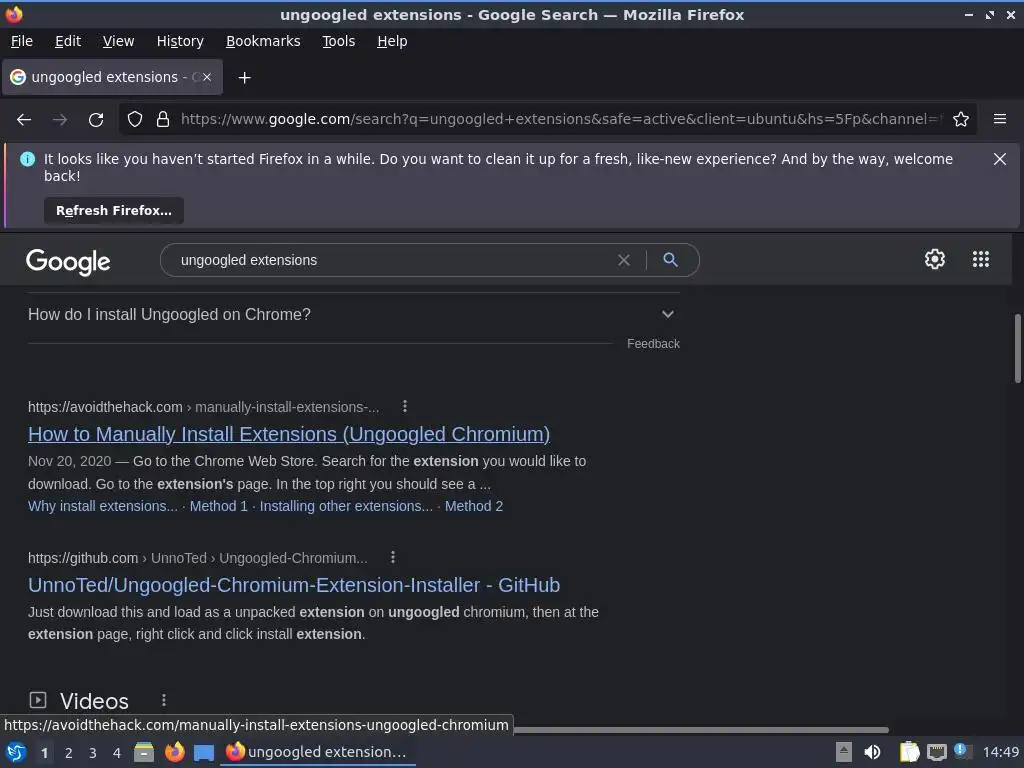The image size is (1024, 768).
Task: Clear the Google search box text
Action: click(x=624, y=260)
